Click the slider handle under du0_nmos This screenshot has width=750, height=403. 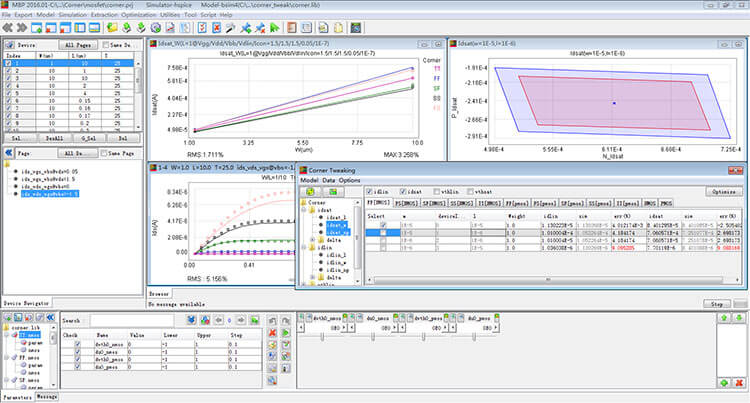click(x=373, y=337)
